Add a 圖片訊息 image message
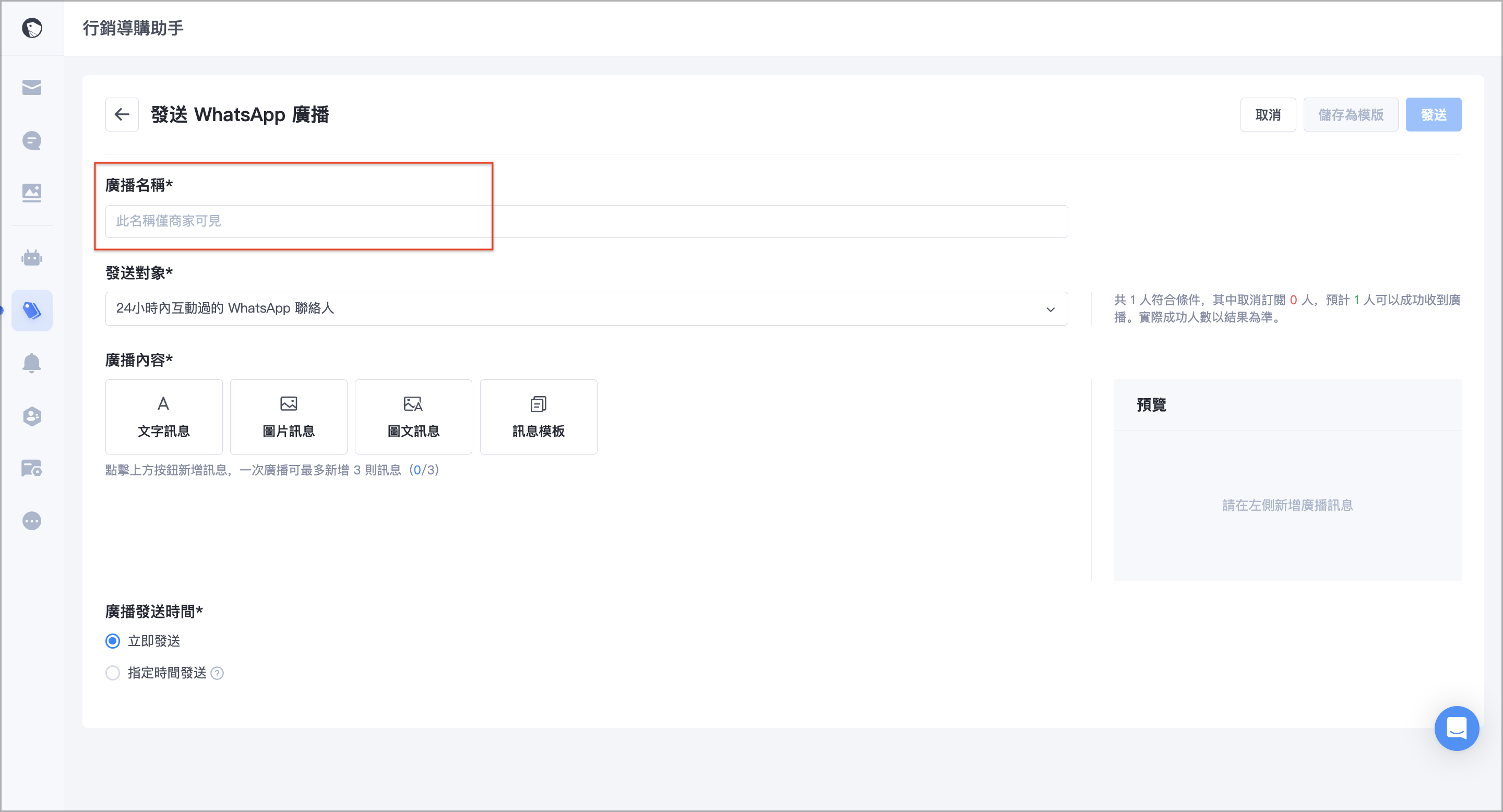 tap(289, 416)
